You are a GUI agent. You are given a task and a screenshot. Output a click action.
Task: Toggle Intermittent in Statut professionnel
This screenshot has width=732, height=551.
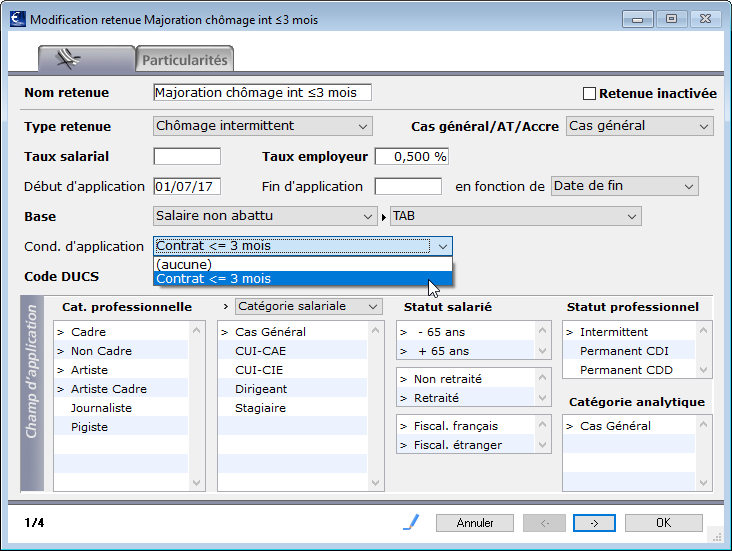(x=629, y=332)
